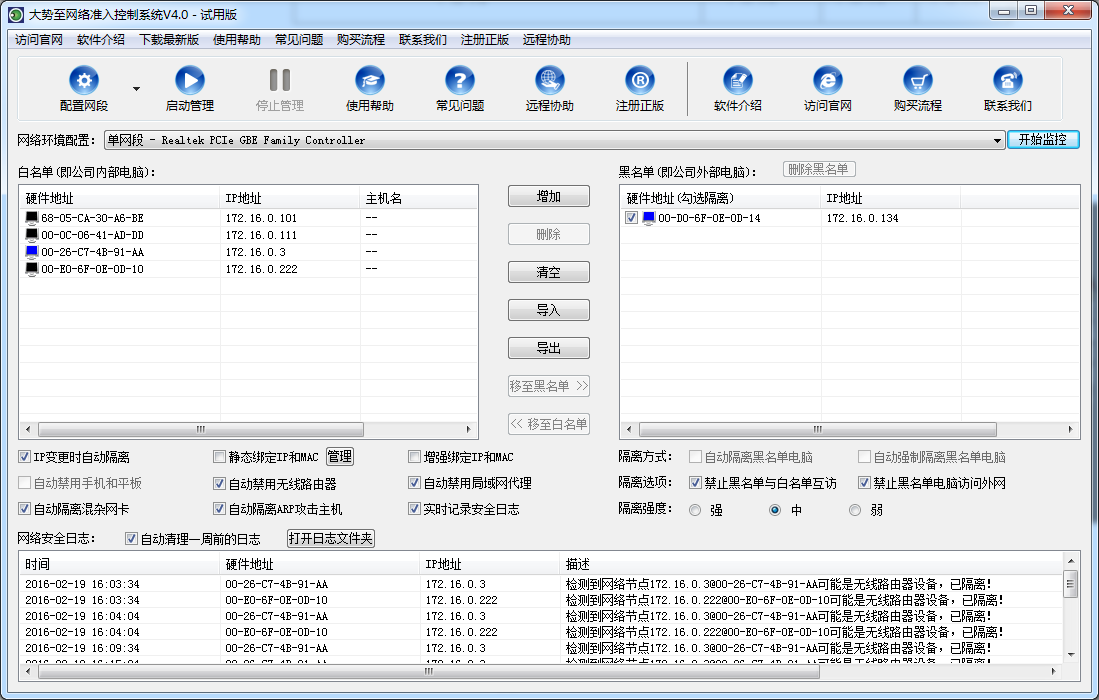The image size is (1099, 700).
Task: Open the 下载最新版 menu
Action: (169, 40)
